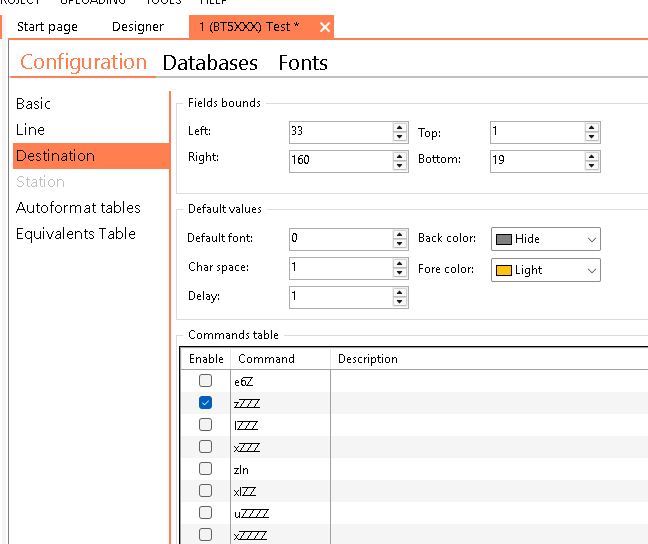
Task: Click the Bottom bounds input field
Action: pyautogui.click(x=537, y=161)
